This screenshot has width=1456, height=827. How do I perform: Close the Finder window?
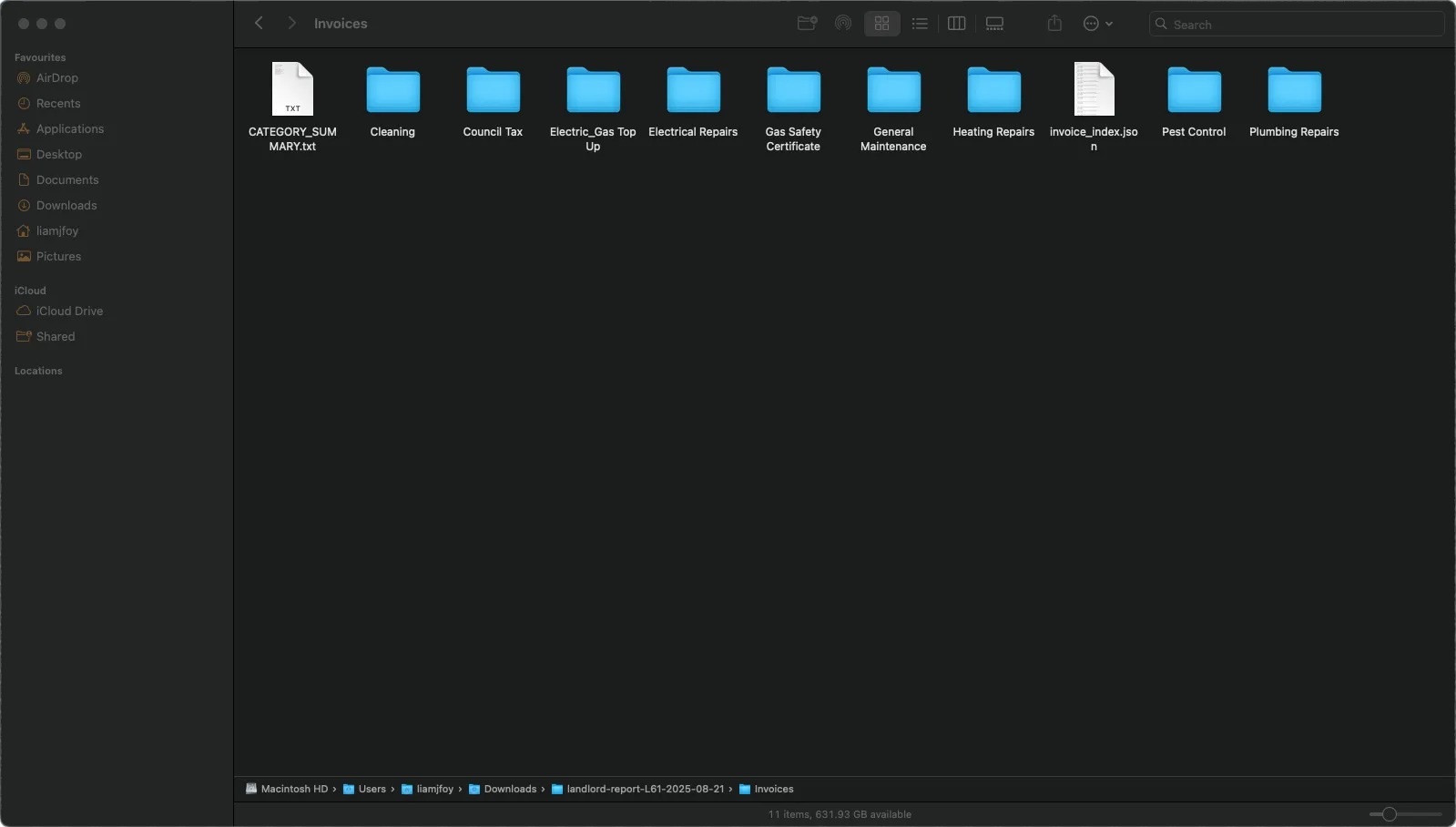[24, 24]
